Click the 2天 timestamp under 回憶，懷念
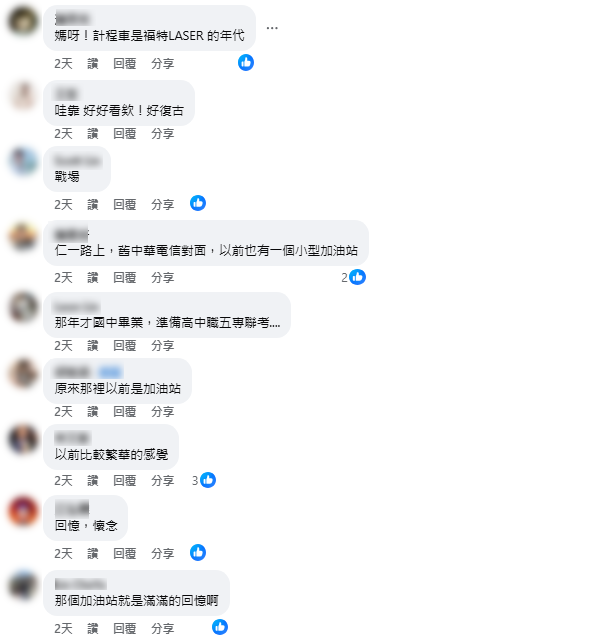Screen dimensions: 602x640 [x=63, y=553]
